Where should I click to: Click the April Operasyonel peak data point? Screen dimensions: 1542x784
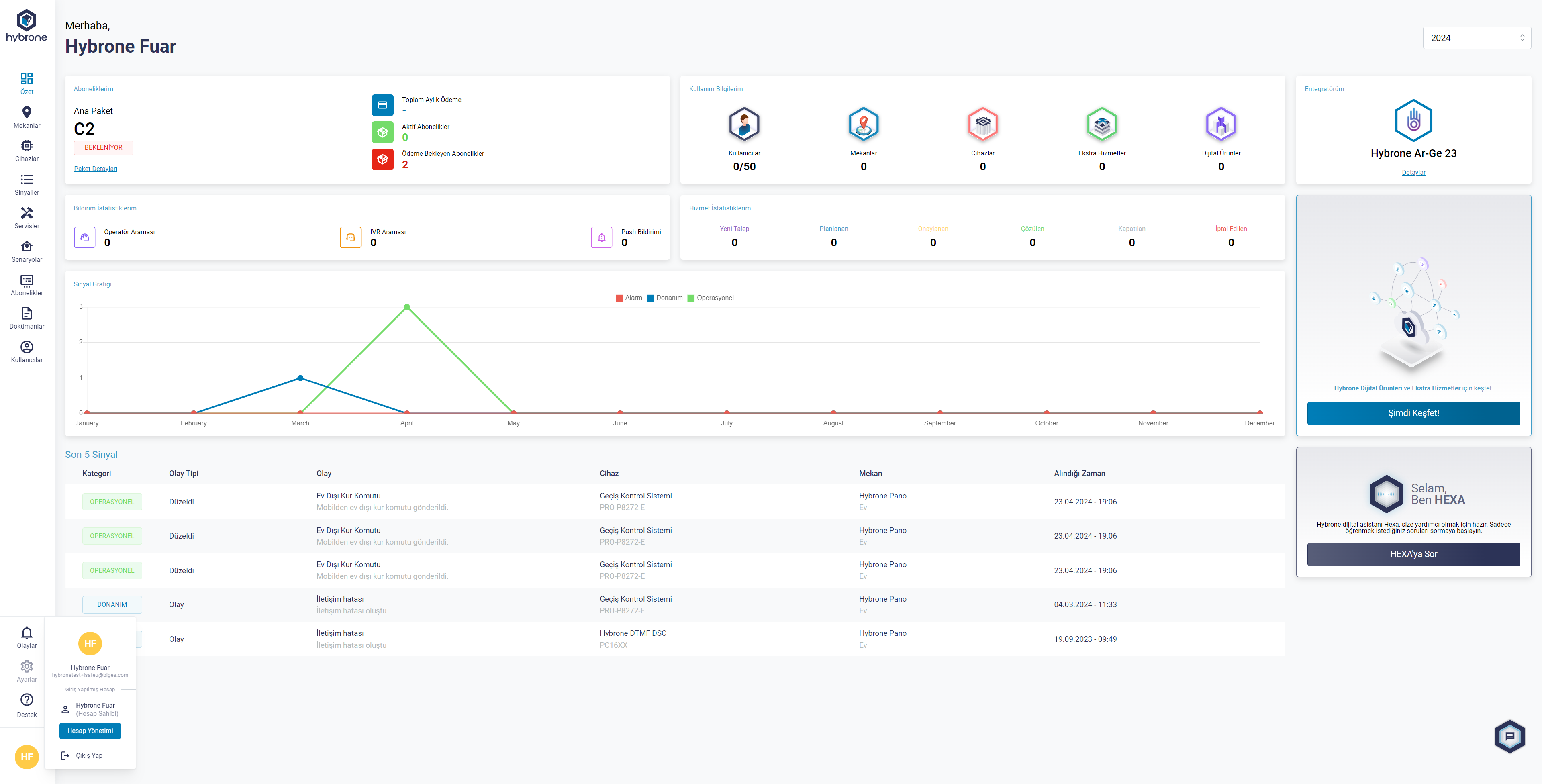[x=407, y=307]
